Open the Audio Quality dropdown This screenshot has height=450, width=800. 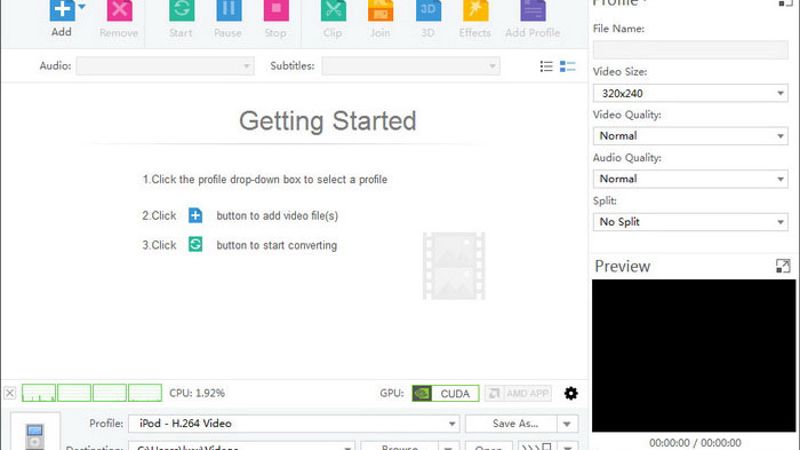click(x=690, y=179)
